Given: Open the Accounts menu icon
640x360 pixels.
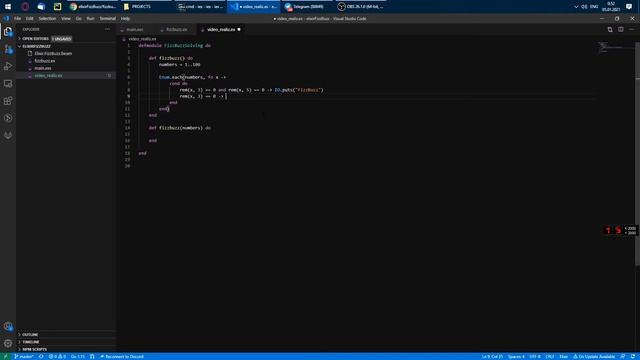Looking at the screenshot, I should (8, 326).
